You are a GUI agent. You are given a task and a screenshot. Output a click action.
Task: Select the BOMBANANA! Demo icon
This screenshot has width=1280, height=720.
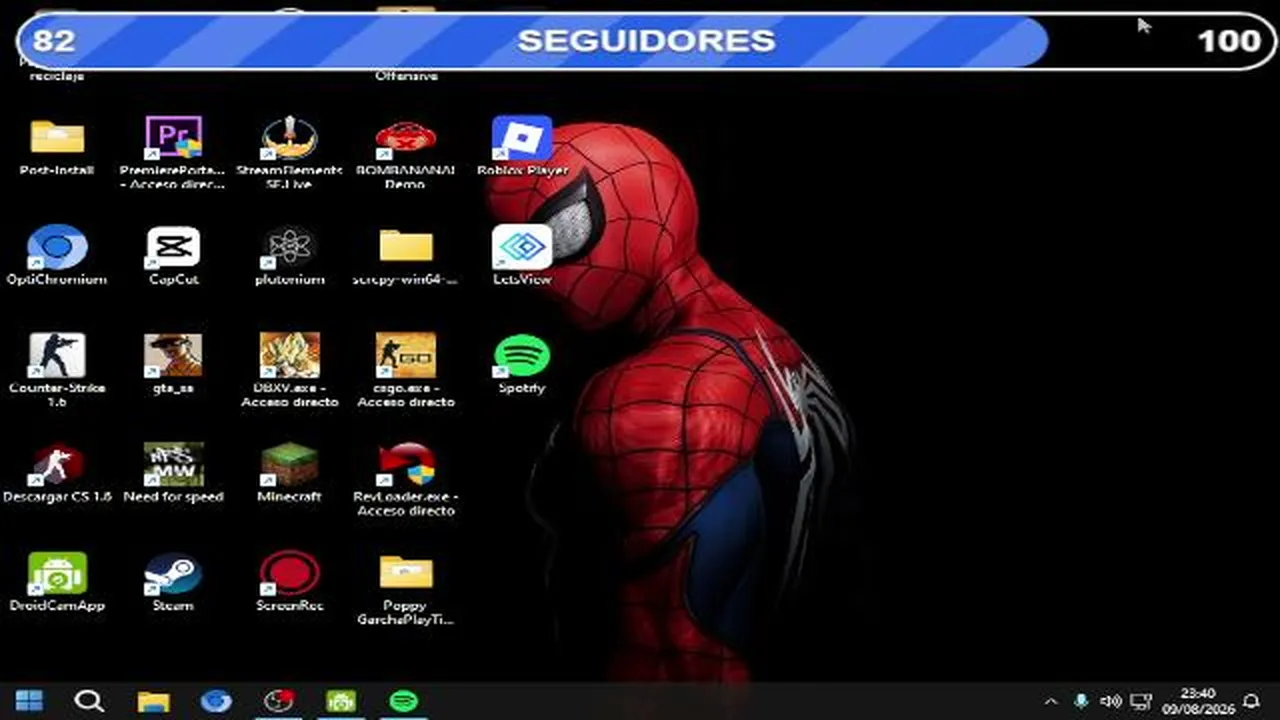point(406,139)
